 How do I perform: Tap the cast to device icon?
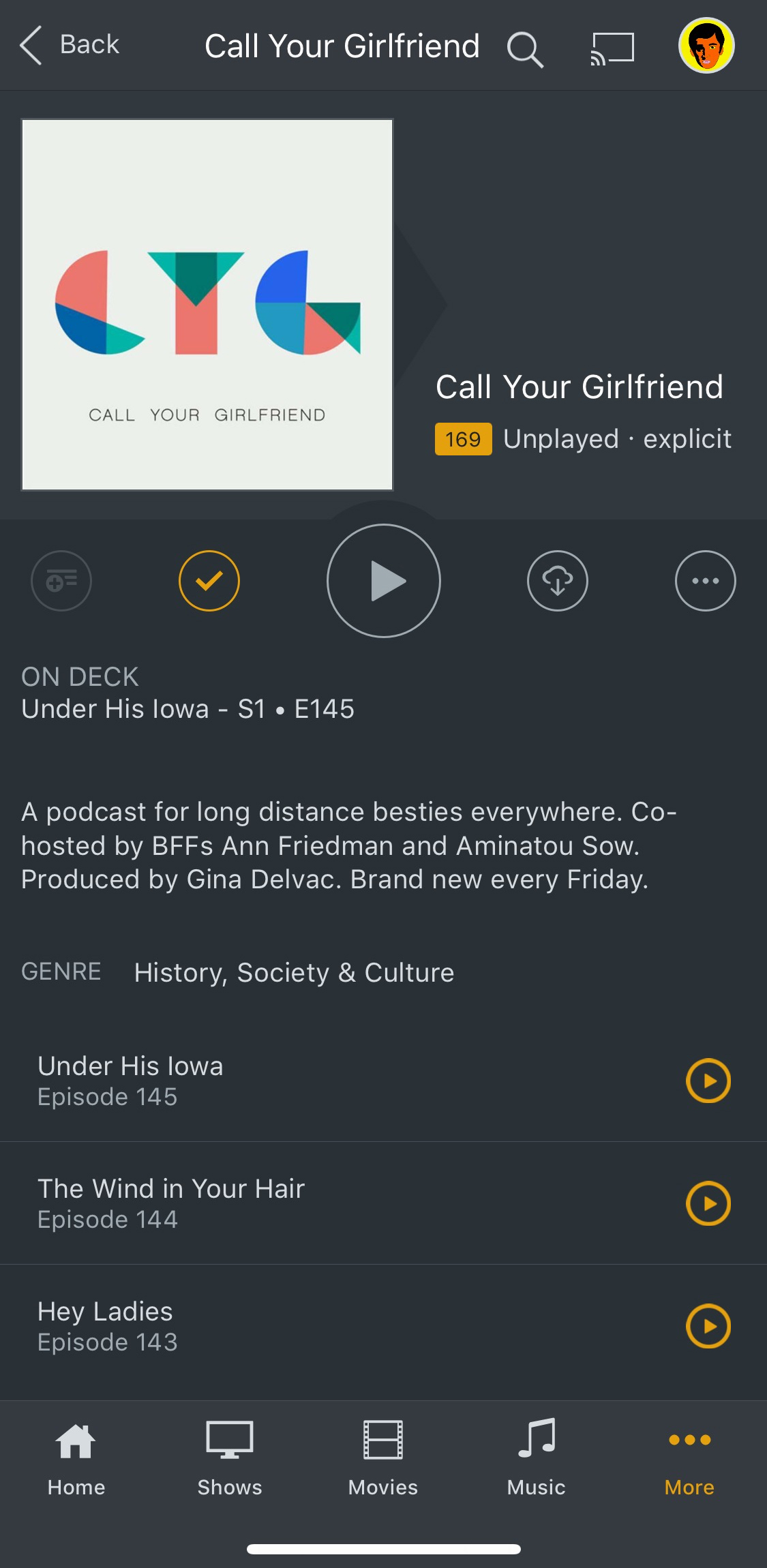tap(612, 49)
